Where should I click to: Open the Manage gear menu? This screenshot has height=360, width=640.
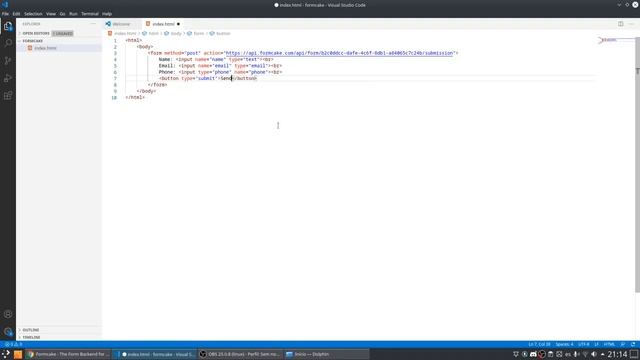pos(8,331)
